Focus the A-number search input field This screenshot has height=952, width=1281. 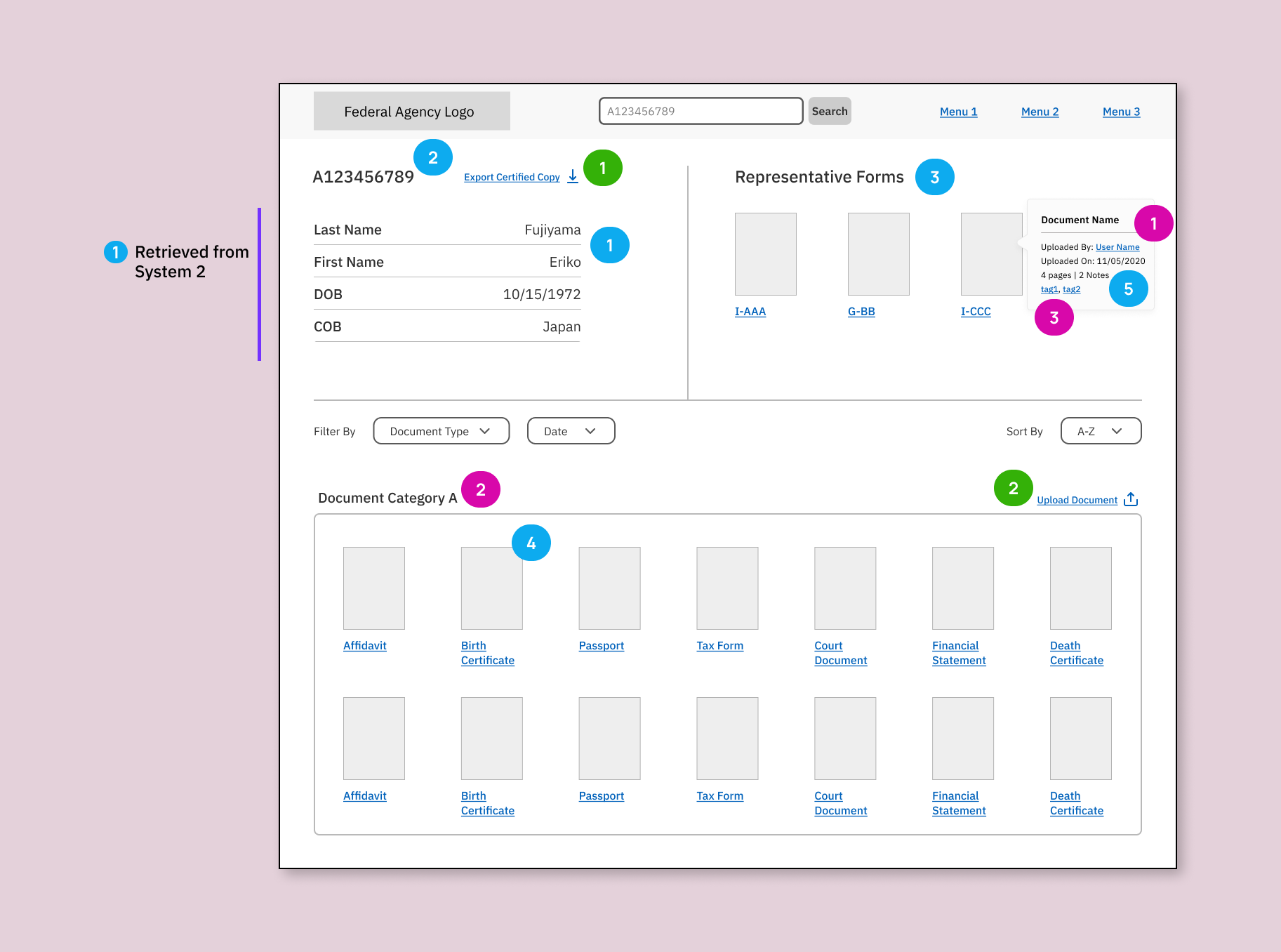[x=701, y=111]
